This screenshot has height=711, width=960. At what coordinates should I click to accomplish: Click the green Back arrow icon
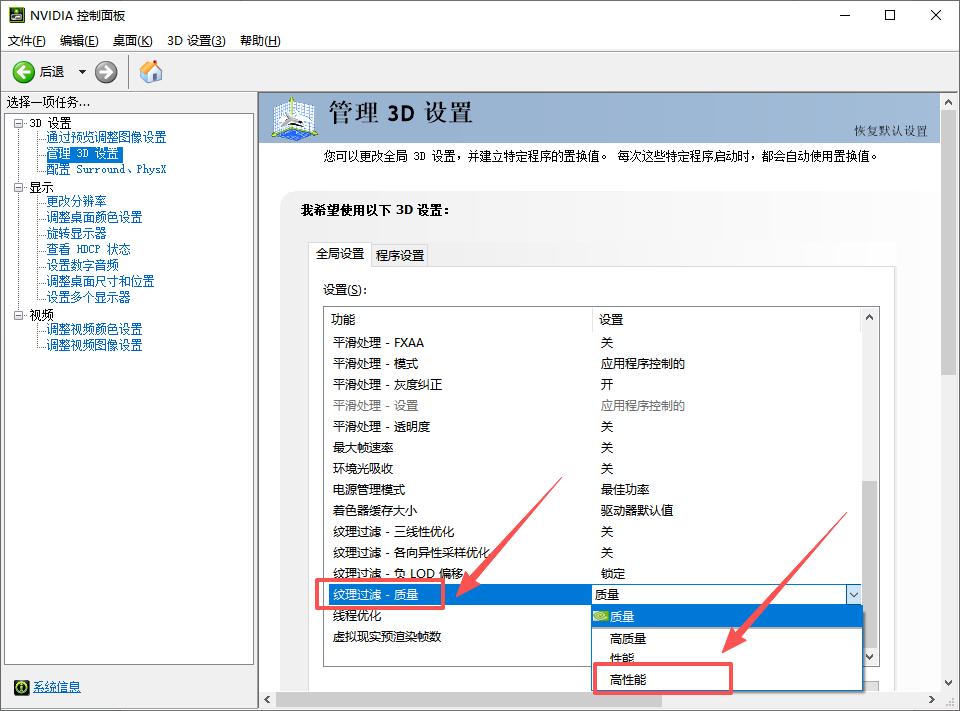[x=24, y=72]
